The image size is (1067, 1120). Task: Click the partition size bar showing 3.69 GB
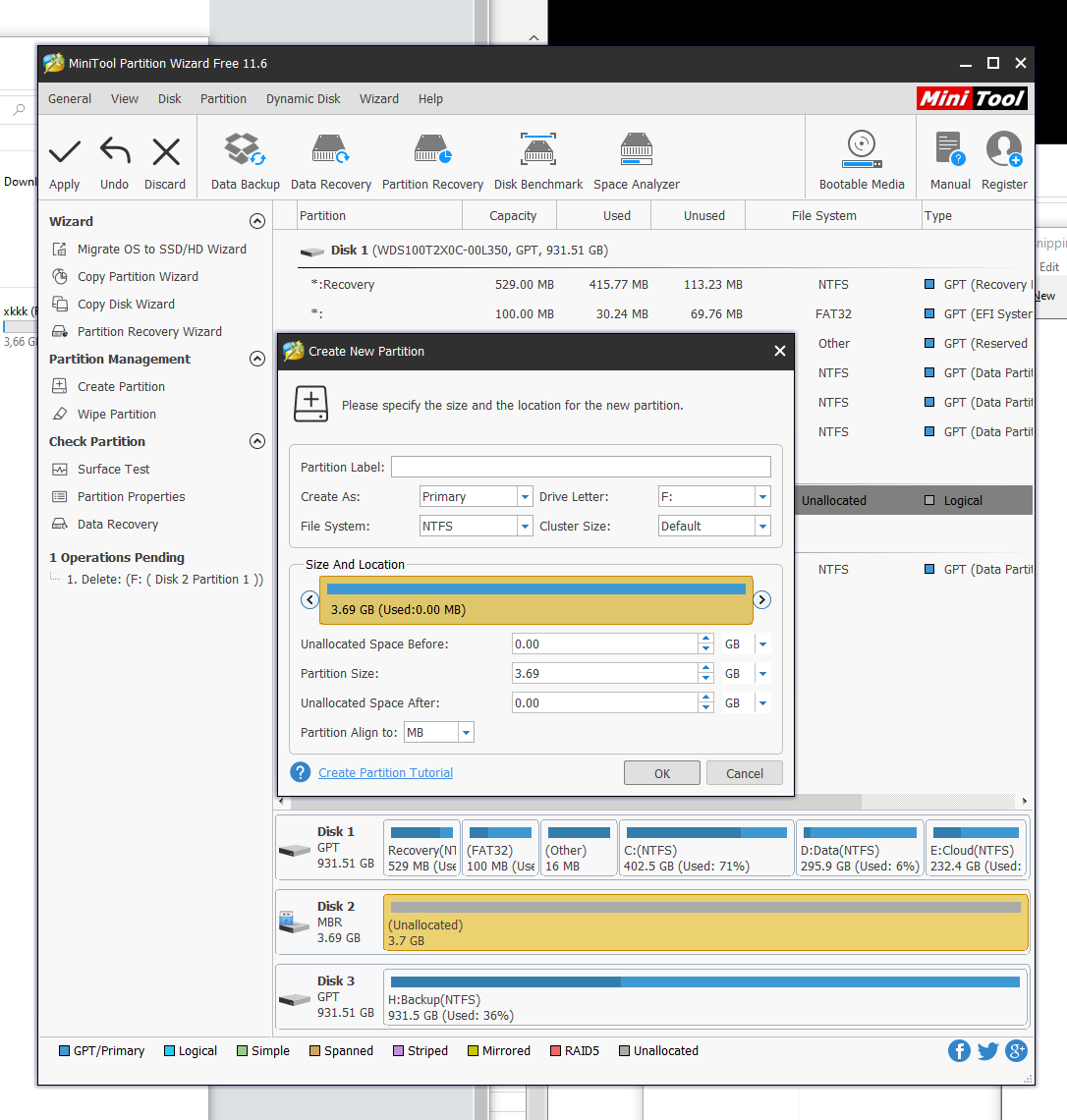[535, 600]
